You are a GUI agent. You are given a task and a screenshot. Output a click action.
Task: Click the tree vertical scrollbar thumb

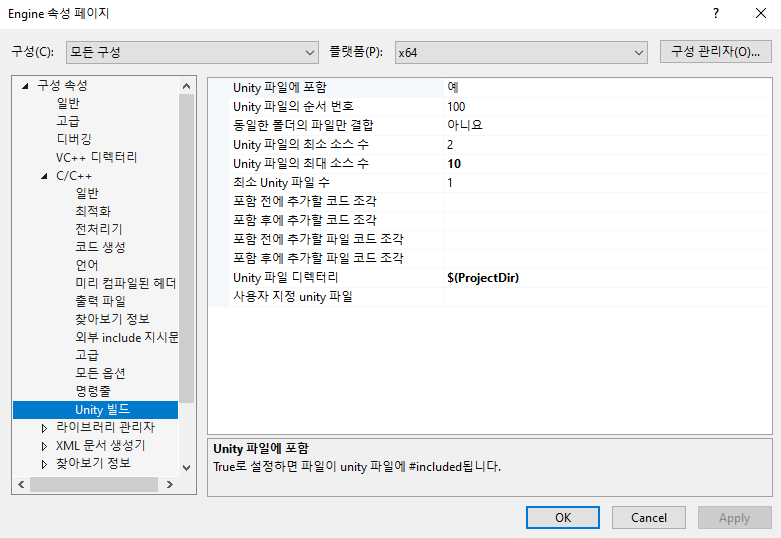186,248
